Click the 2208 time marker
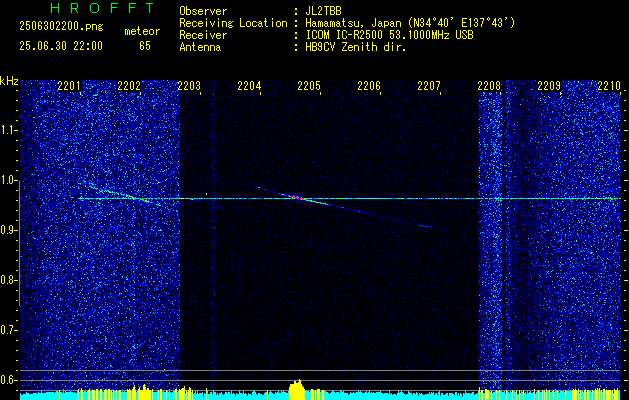The height and width of the screenshot is (400, 629). (x=489, y=86)
